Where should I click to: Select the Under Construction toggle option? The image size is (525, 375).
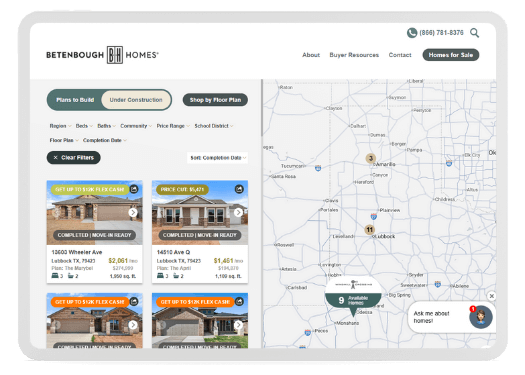click(x=136, y=100)
